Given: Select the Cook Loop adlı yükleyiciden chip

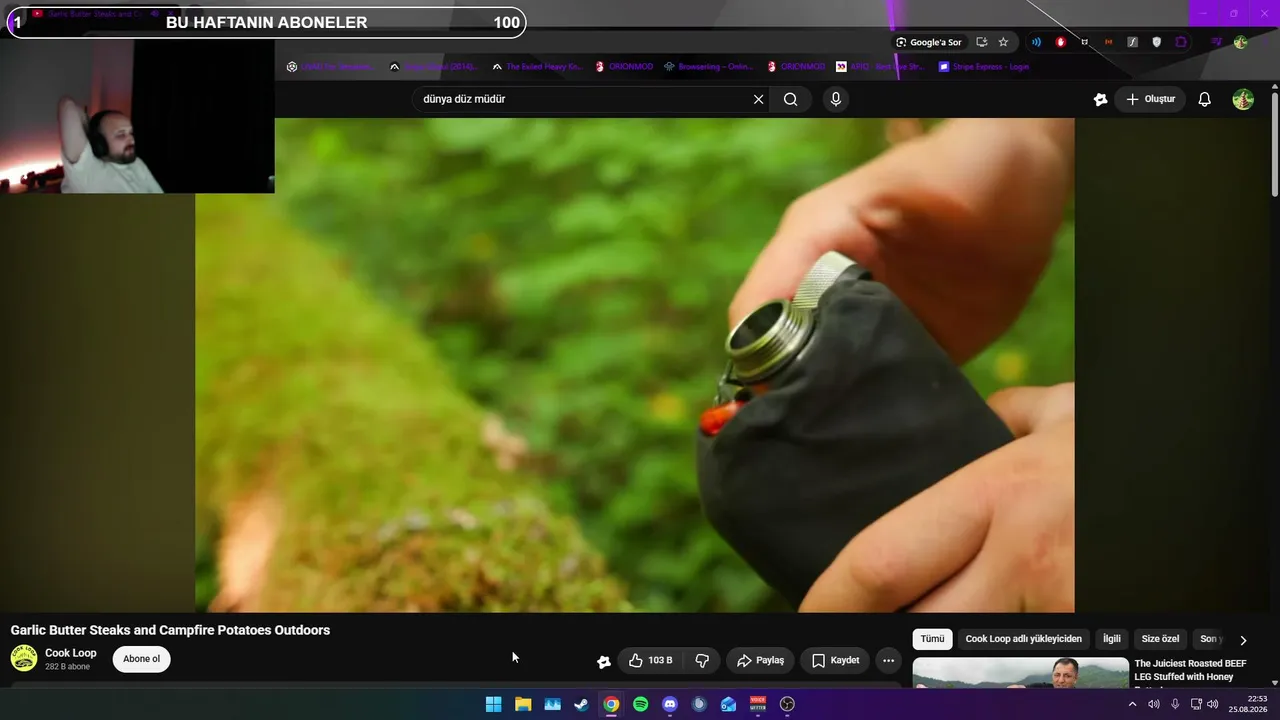Looking at the screenshot, I should (x=1023, y=639).
